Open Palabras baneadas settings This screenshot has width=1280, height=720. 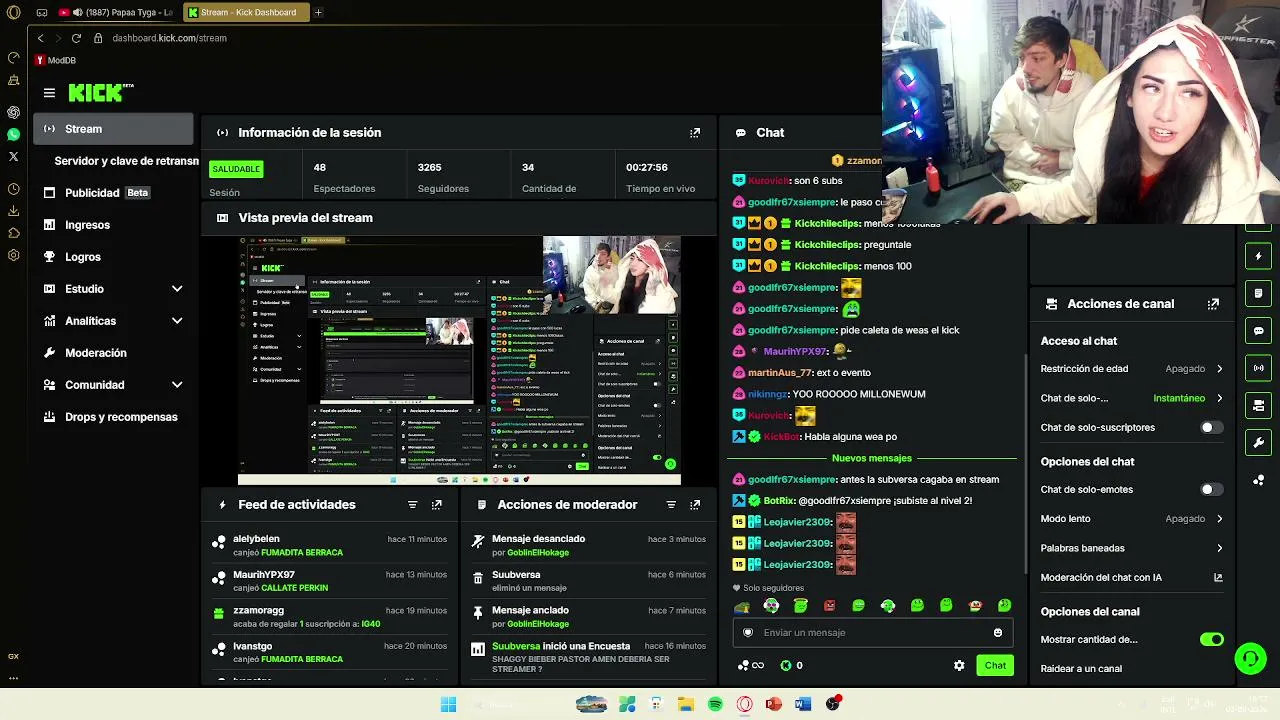click(x=1132, y=548)
